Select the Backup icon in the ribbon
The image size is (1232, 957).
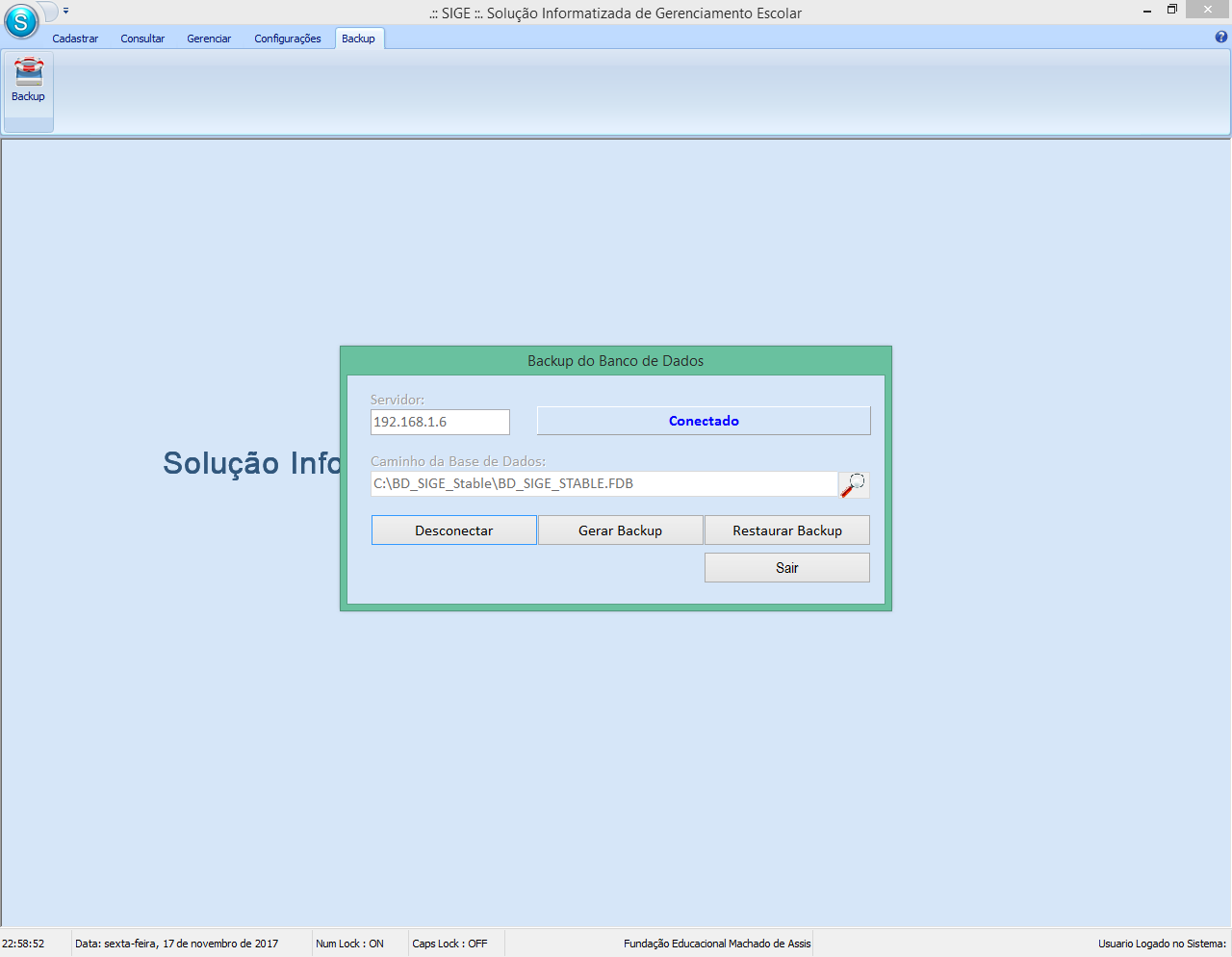pos(27,87)
